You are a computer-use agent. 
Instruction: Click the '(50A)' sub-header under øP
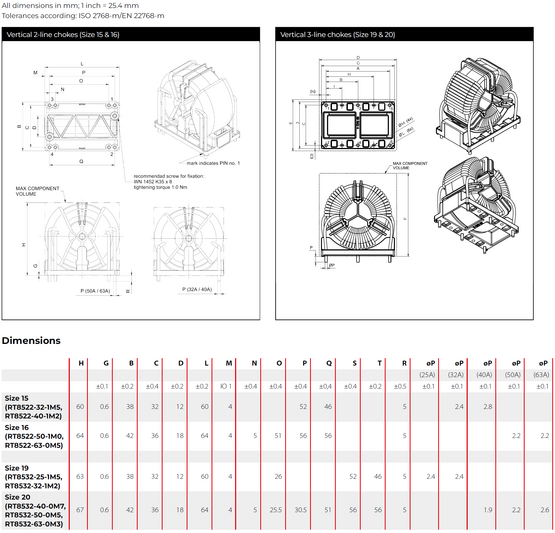click(x=513, y=374)
